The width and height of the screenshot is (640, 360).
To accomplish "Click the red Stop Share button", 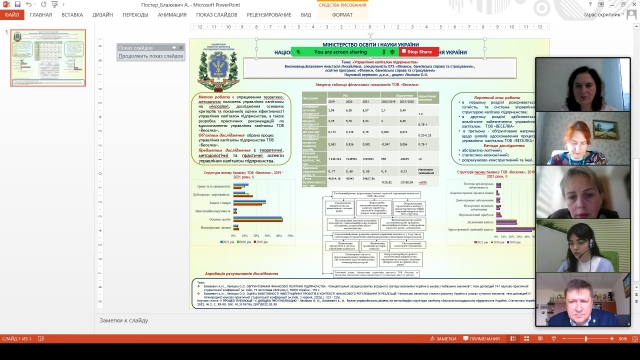I will [x=417, y=52].
